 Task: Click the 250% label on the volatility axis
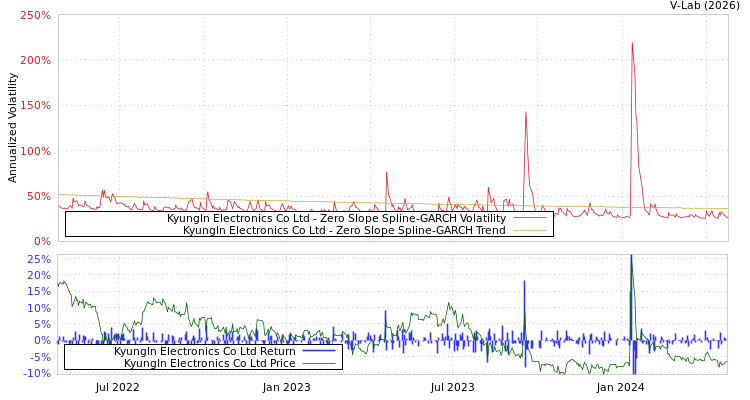tap(35, 16)
